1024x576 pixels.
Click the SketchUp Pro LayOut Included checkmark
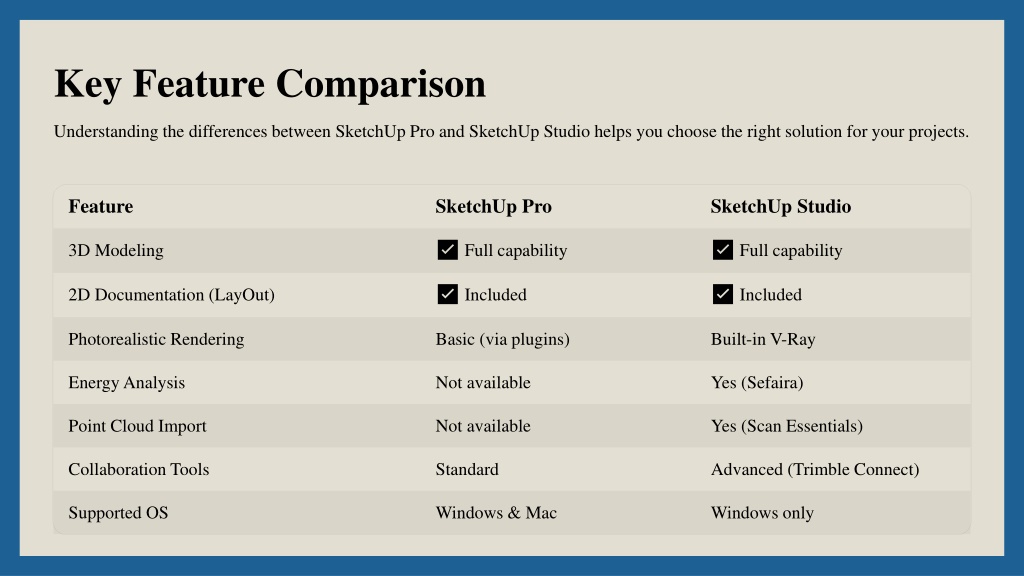pyautogui.click(x=447, y=294)
